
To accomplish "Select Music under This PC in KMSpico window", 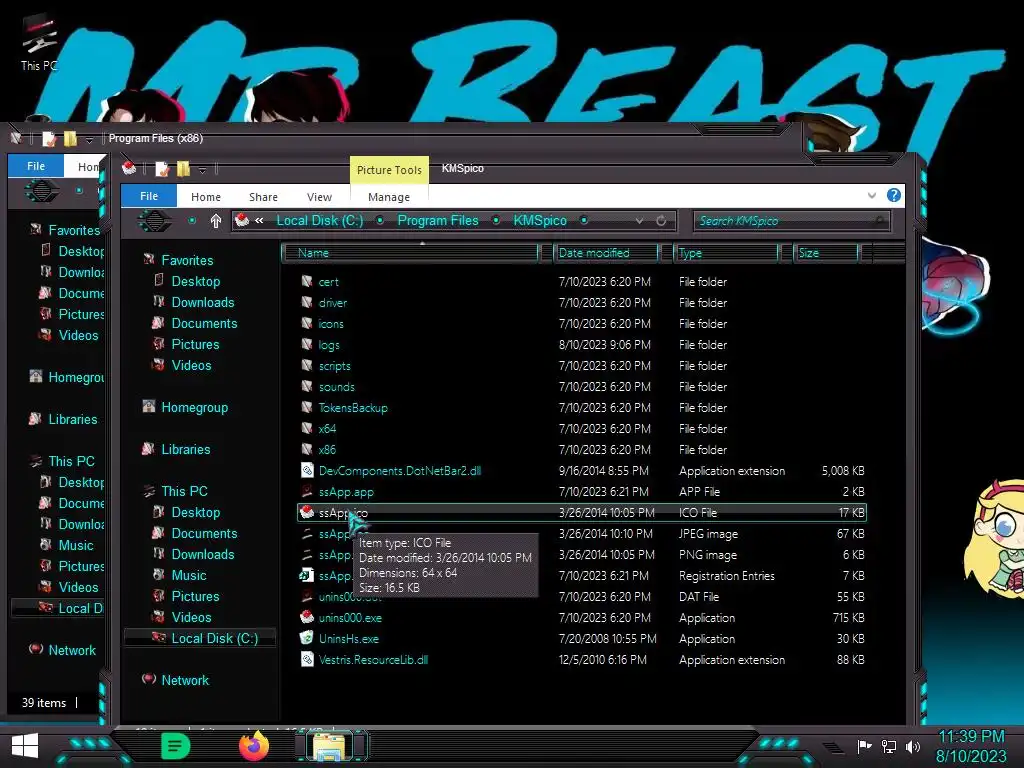I will (189, 575).
